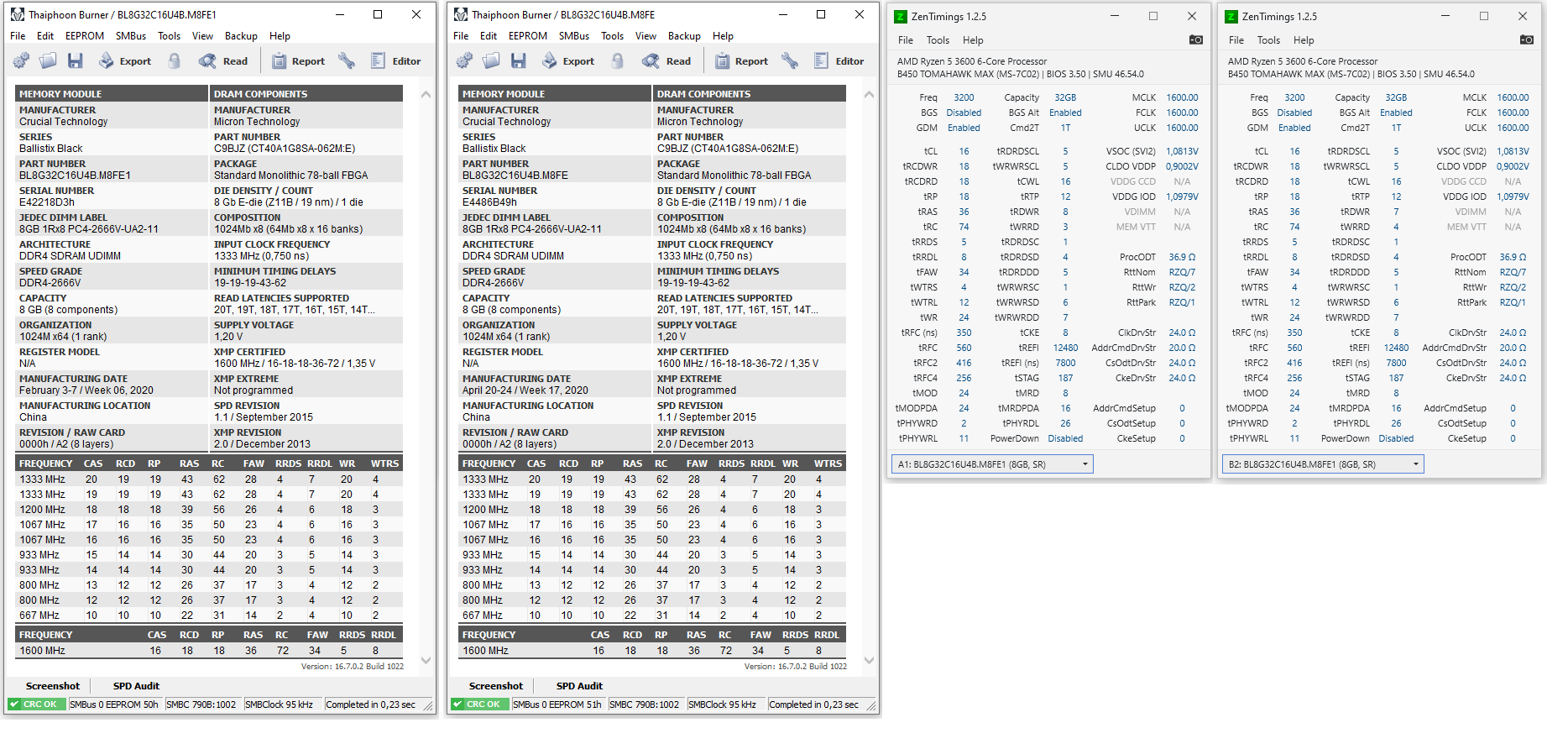Open gear settings icon in EEPROM 51h Thaiphoon window

(x=465, y=60)
